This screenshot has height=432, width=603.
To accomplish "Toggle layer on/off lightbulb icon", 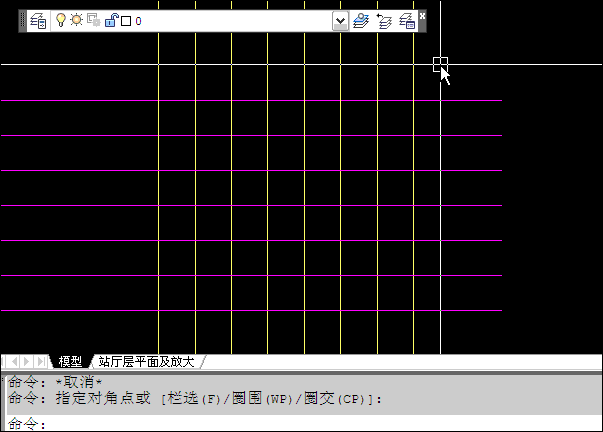I will [x=61, y=20].
